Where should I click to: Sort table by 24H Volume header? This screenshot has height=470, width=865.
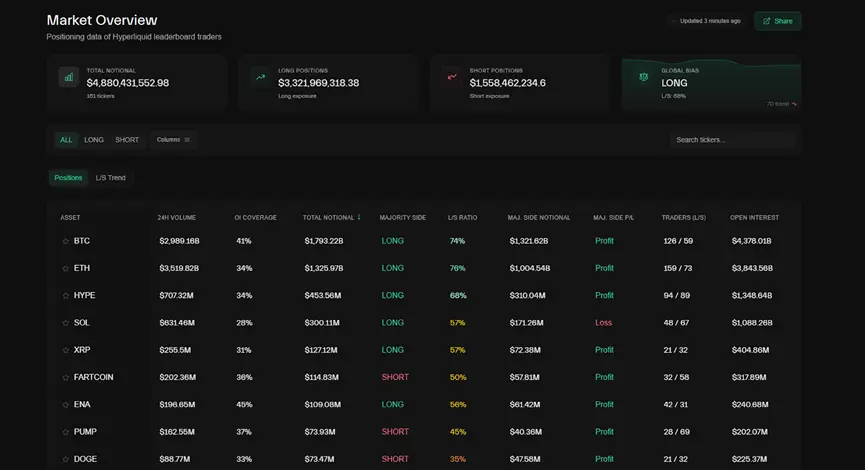click(177, 217)
